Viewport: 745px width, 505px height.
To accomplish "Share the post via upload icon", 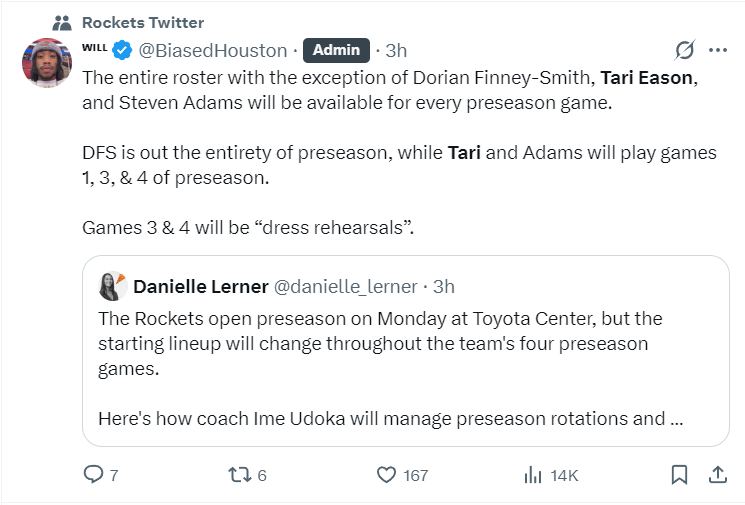I will (717, 475).
